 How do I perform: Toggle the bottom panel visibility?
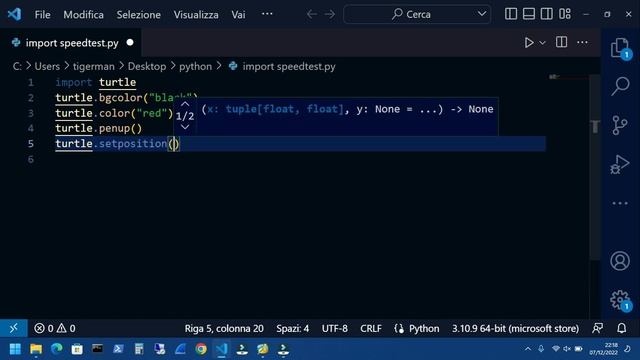pyautogui.click(x=529, y=14)
